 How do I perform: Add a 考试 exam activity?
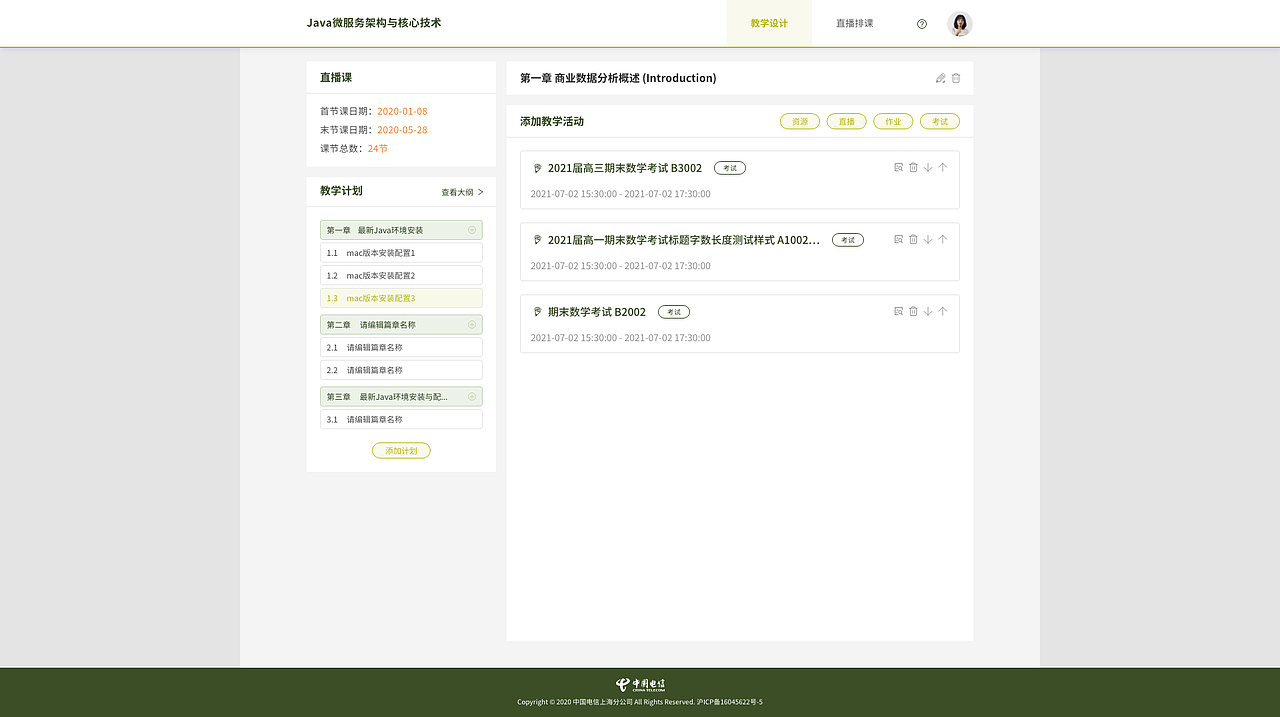coord(940,121)
